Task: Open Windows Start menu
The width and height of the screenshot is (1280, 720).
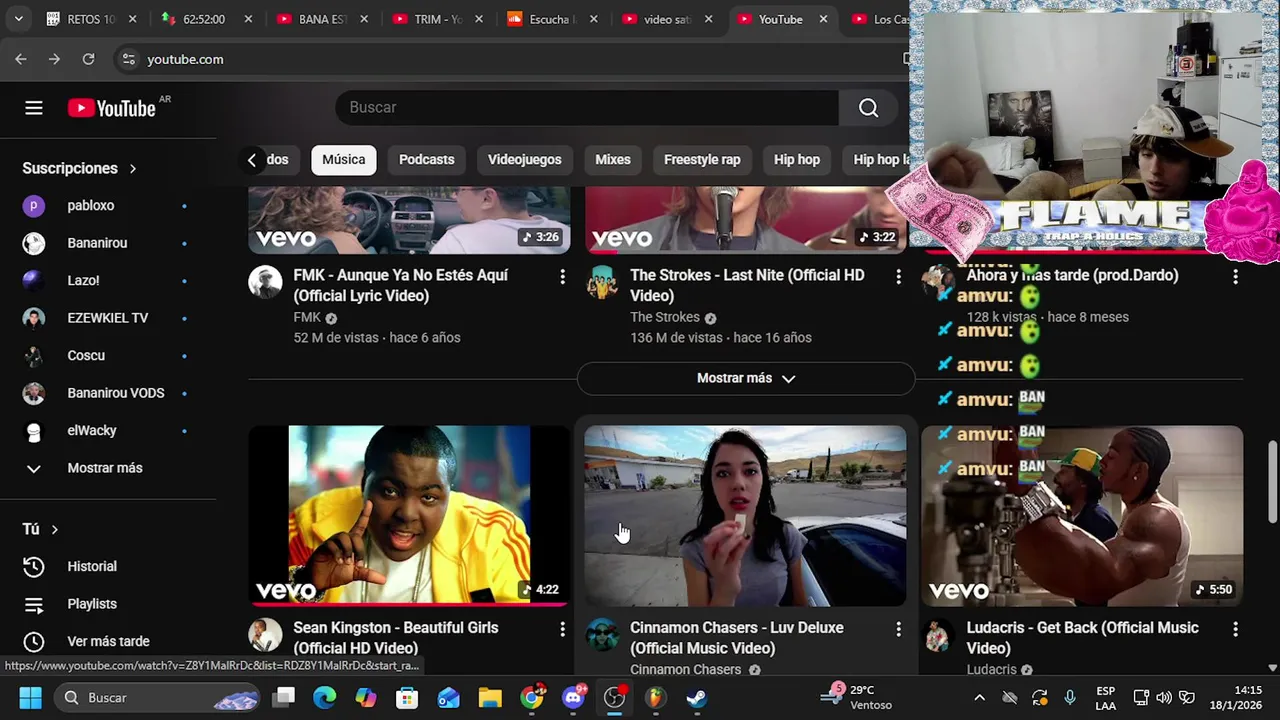Action: pos(30,698)
